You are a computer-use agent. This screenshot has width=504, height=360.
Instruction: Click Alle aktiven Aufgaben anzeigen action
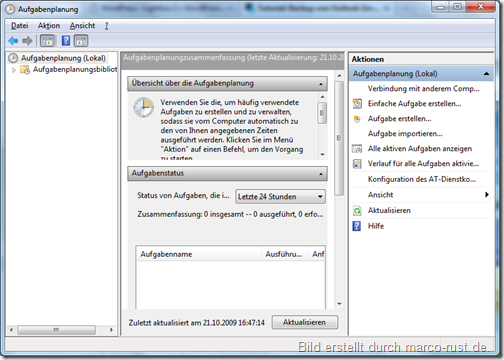click(420, 149)
